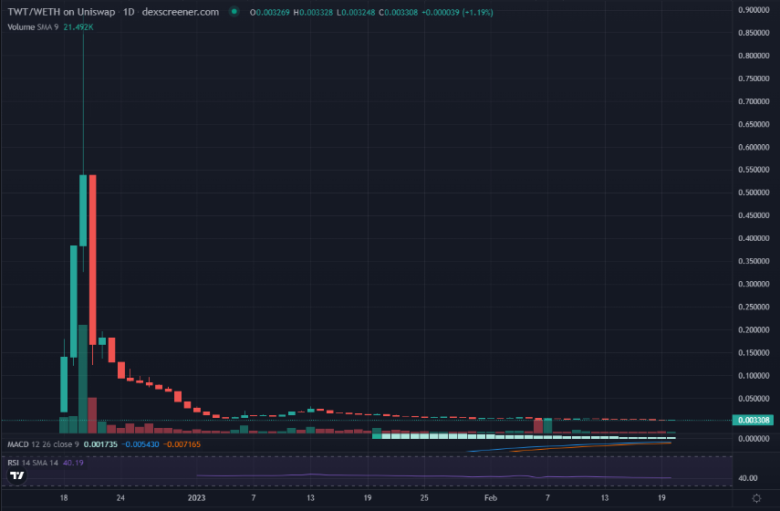Viewport: 780px width, 511px height.
Task: Open chart settings gear icon
Action: click(x=757, y=498)
